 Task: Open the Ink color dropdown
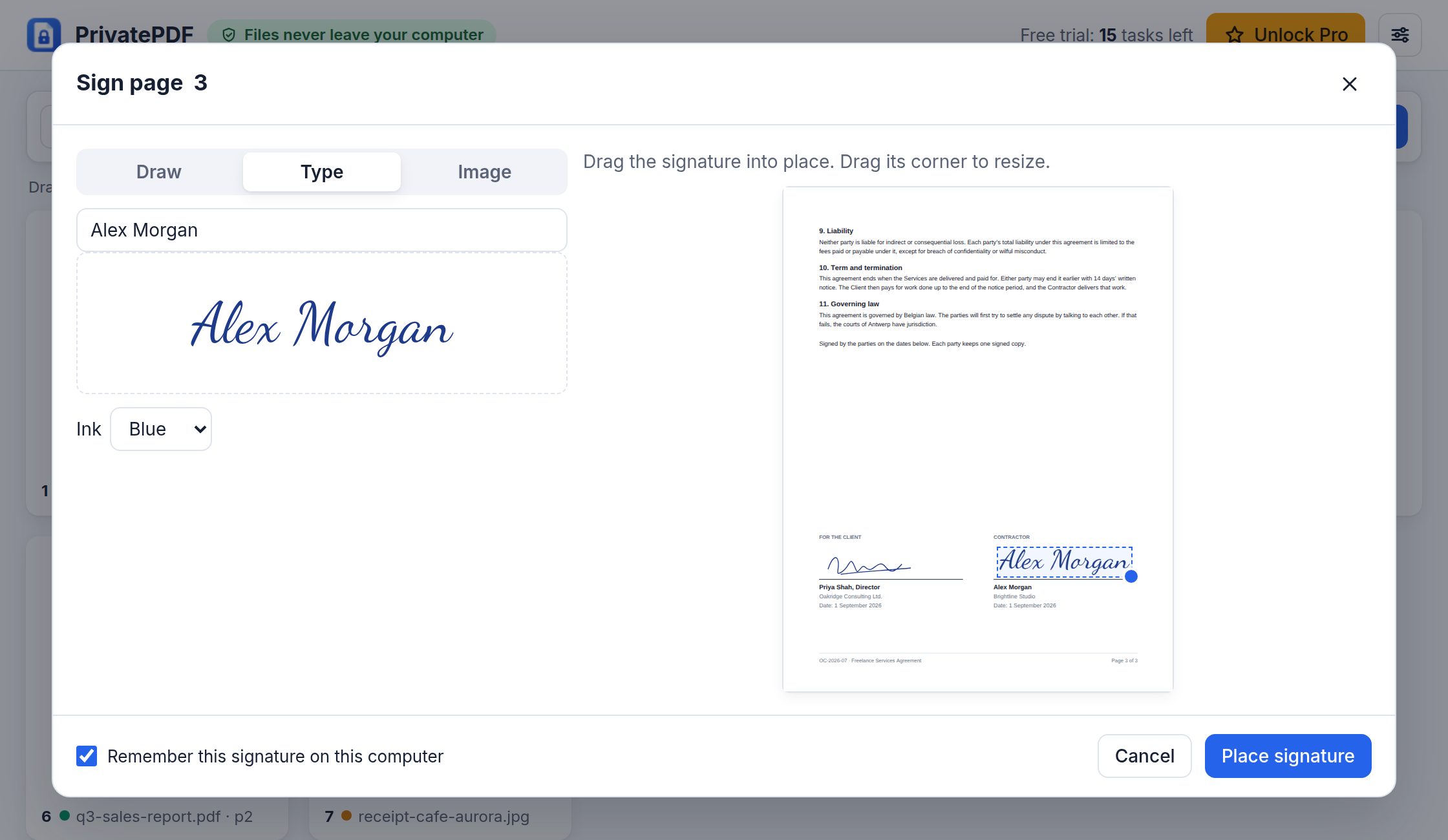coord(161,429)
